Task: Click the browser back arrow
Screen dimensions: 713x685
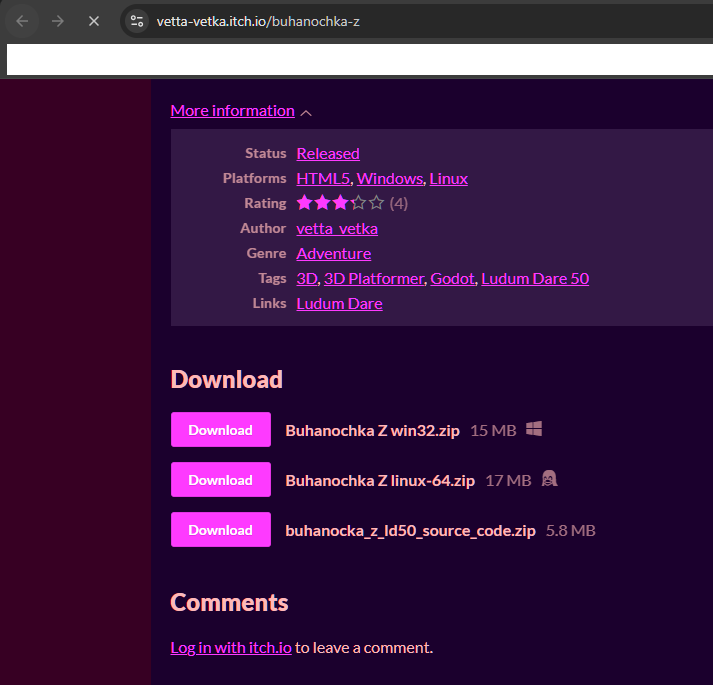Action: (x=22, y=20)
